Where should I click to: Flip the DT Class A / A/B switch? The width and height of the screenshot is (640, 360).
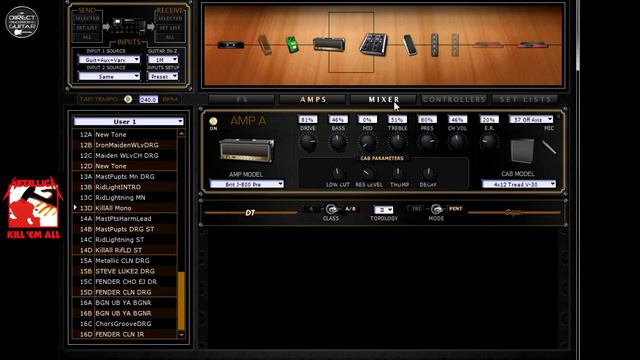click(x=331, y=209)
